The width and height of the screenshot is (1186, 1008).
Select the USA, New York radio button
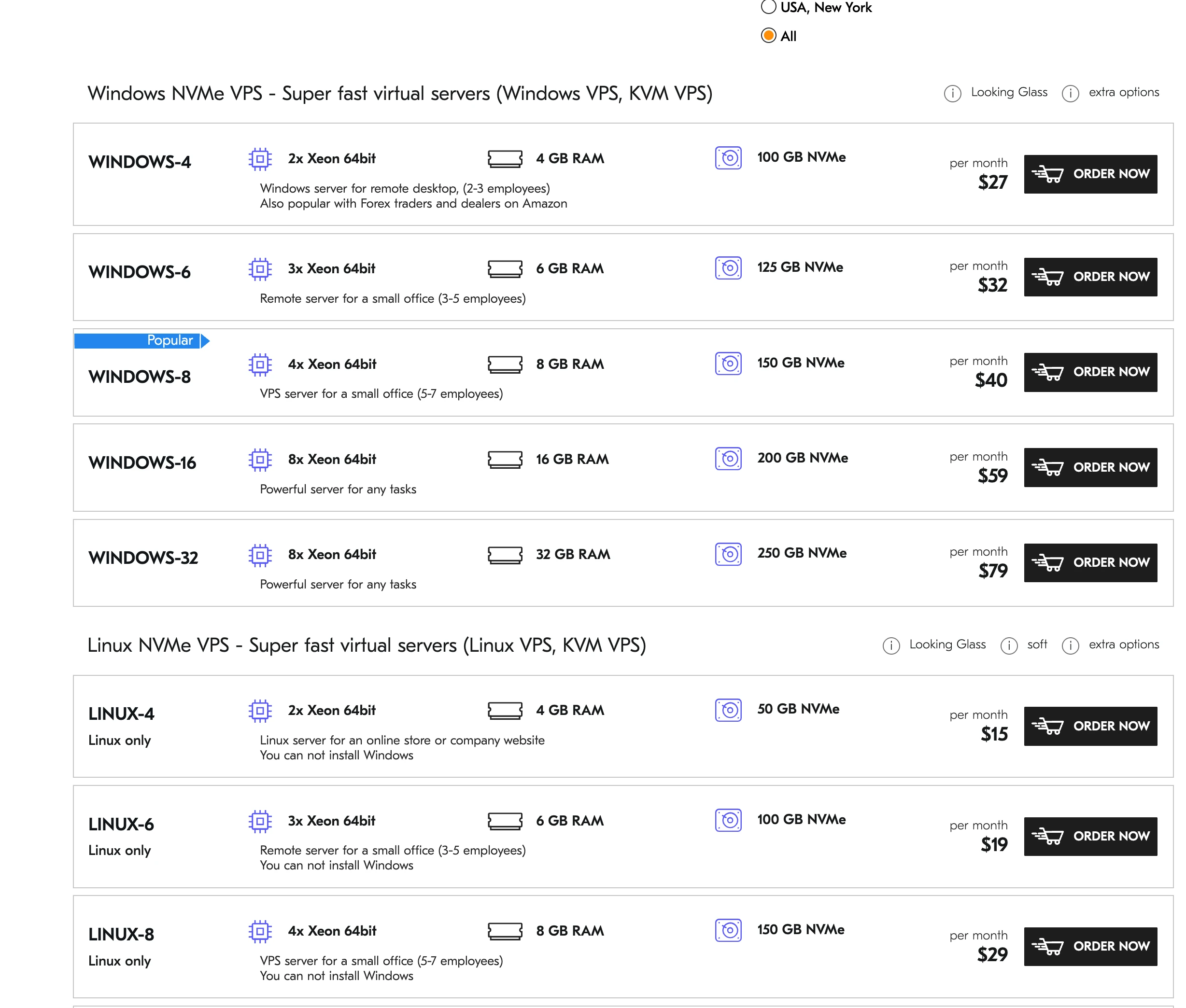pos(768,7)
